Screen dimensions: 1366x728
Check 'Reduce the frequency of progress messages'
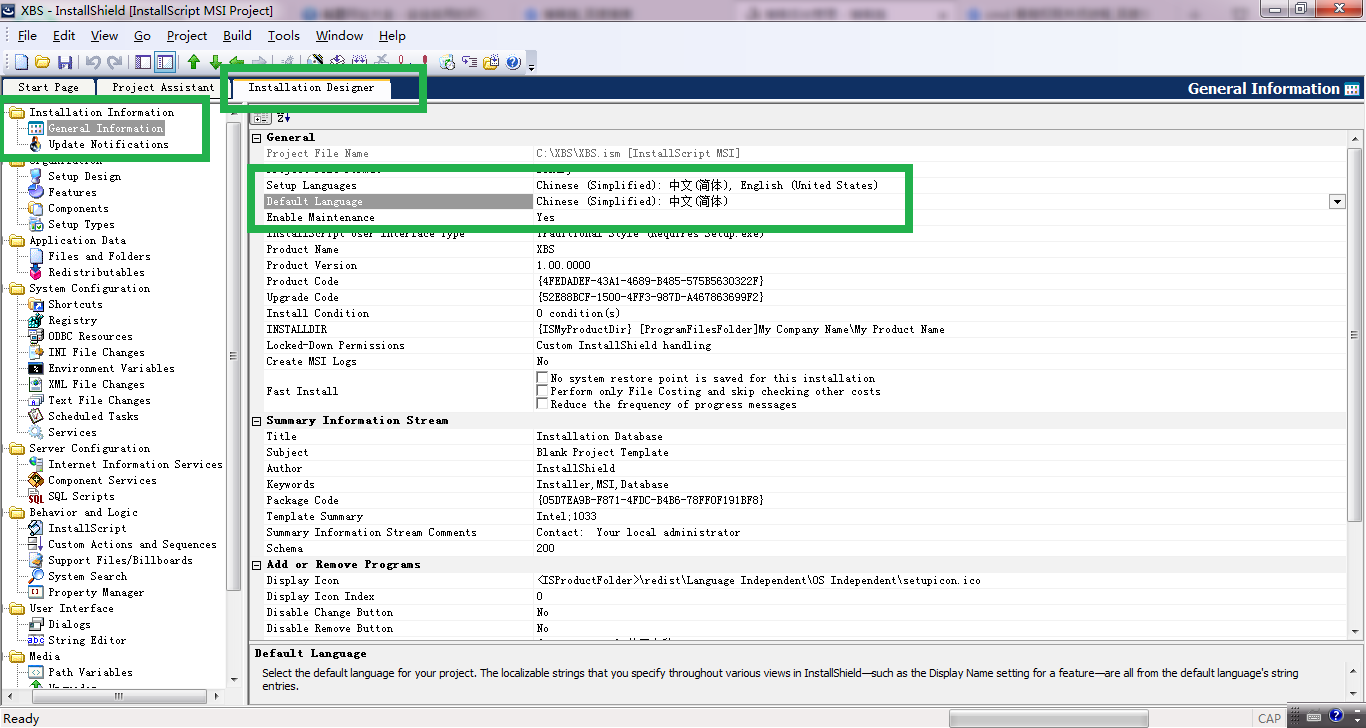click(543, 404)
